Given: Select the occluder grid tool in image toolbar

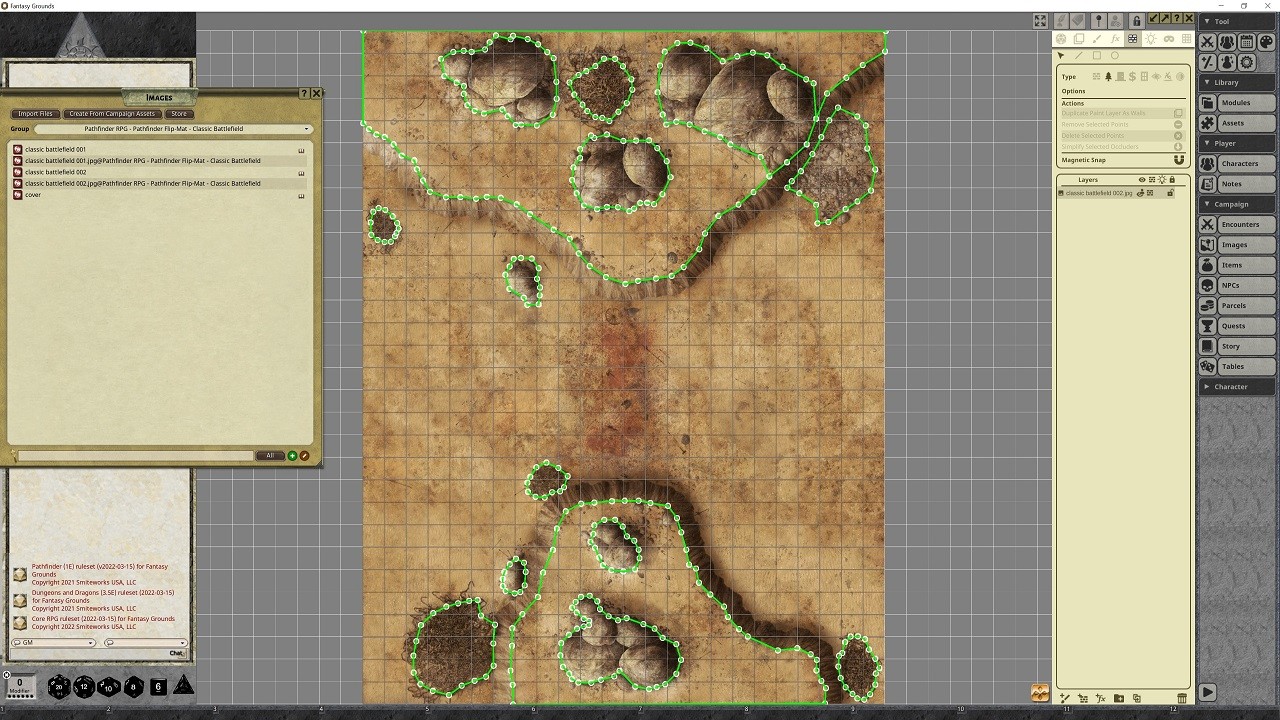Looking at the screenshot, I should pyautogui.click(x=1133, y=39).
